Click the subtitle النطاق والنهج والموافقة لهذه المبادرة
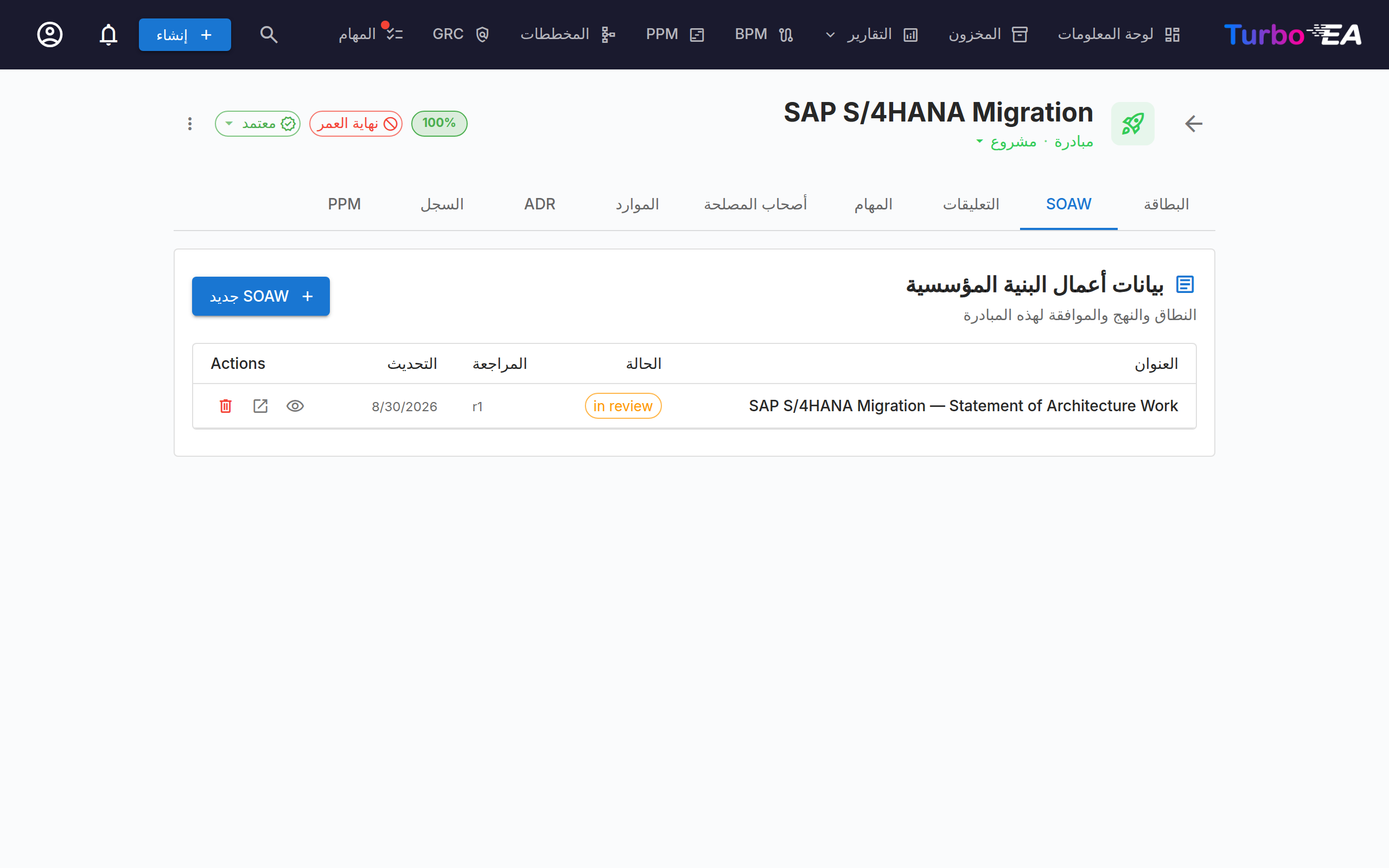The image size is (1389, 868). [1080, 315]
